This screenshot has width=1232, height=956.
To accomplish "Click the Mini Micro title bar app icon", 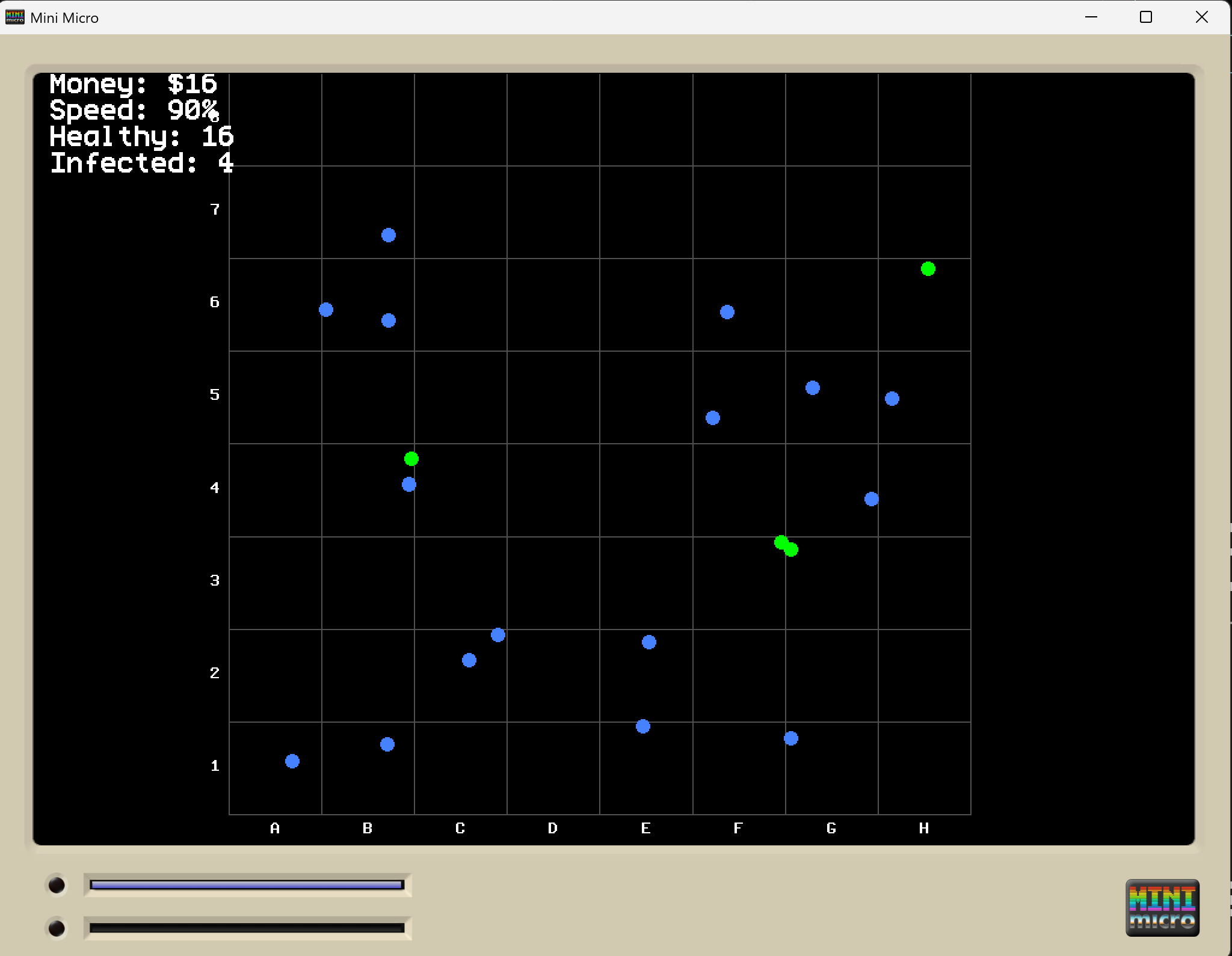I will click(14, 17).
